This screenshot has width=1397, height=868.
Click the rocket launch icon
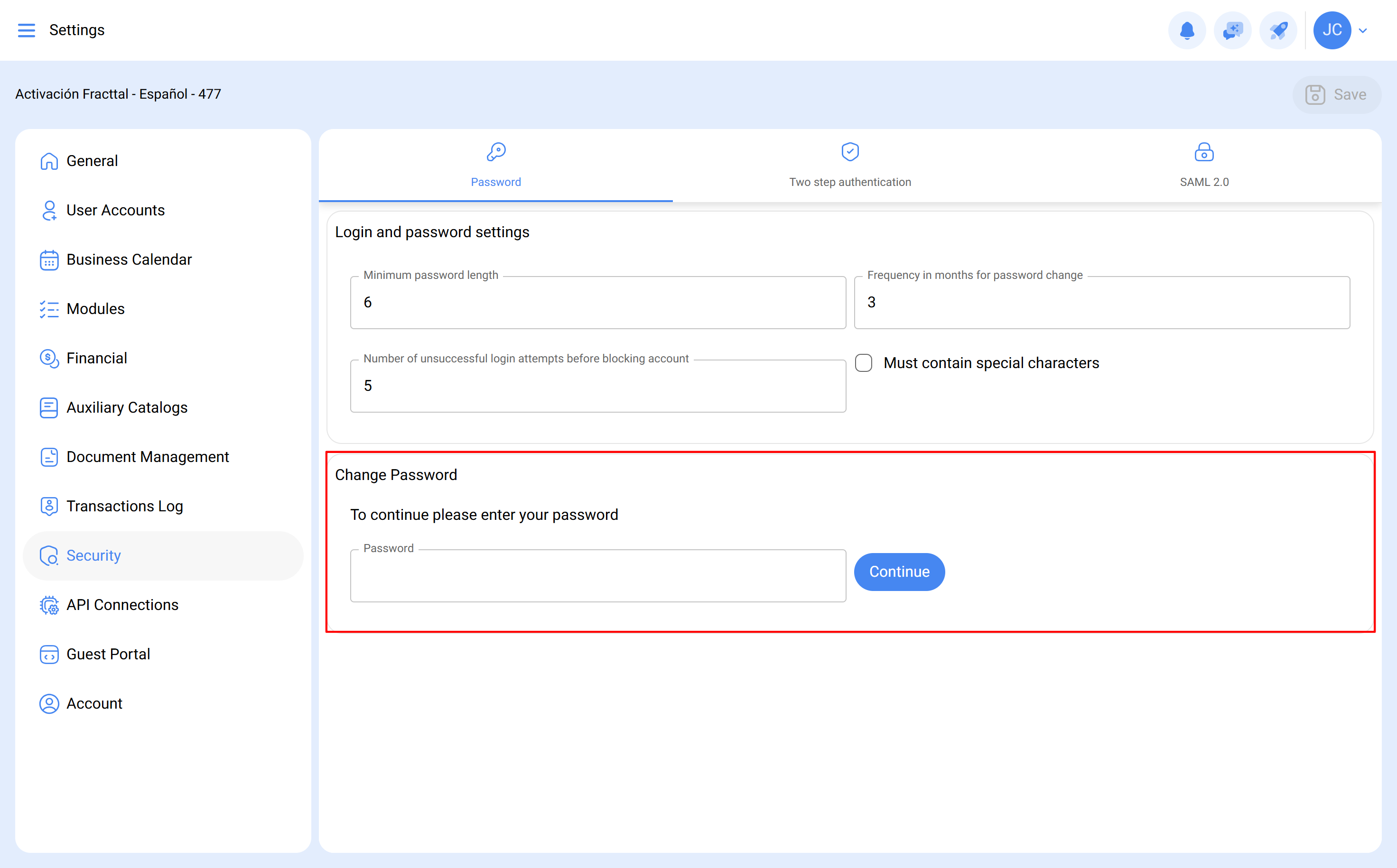point(1277,30)
